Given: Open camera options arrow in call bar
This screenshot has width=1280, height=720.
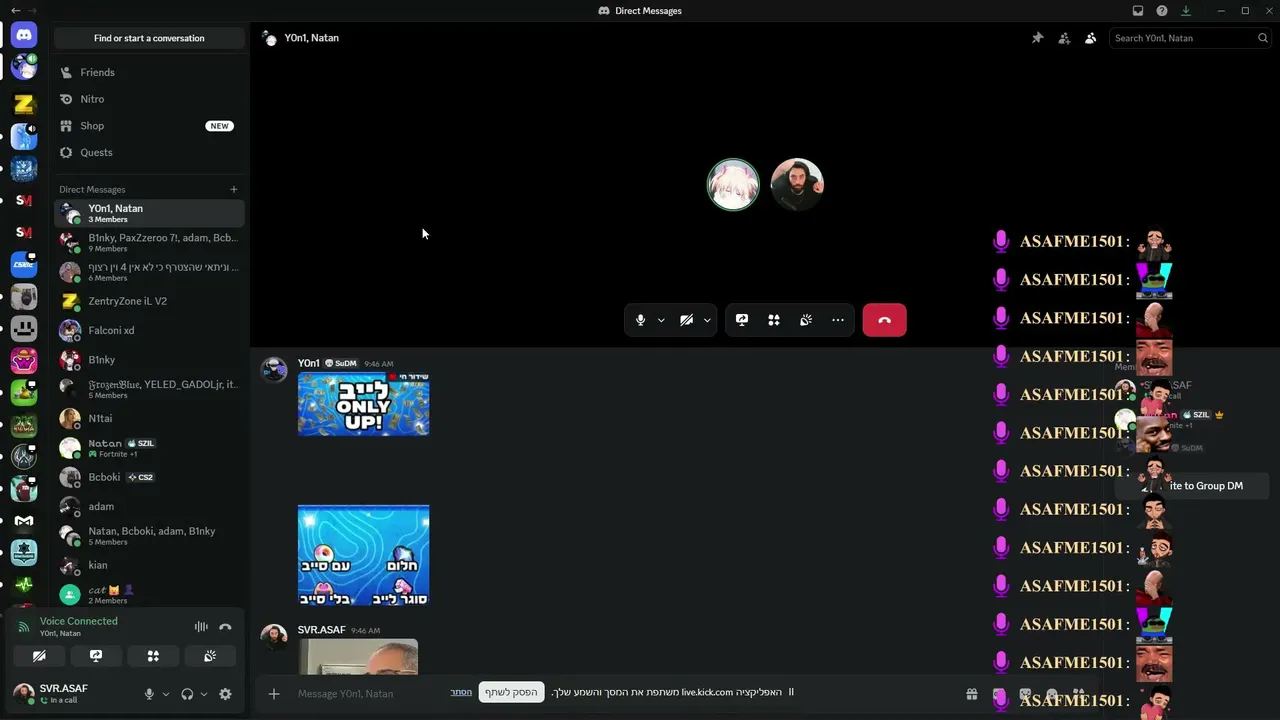Looking at the screenshot, I should (707, 320).
